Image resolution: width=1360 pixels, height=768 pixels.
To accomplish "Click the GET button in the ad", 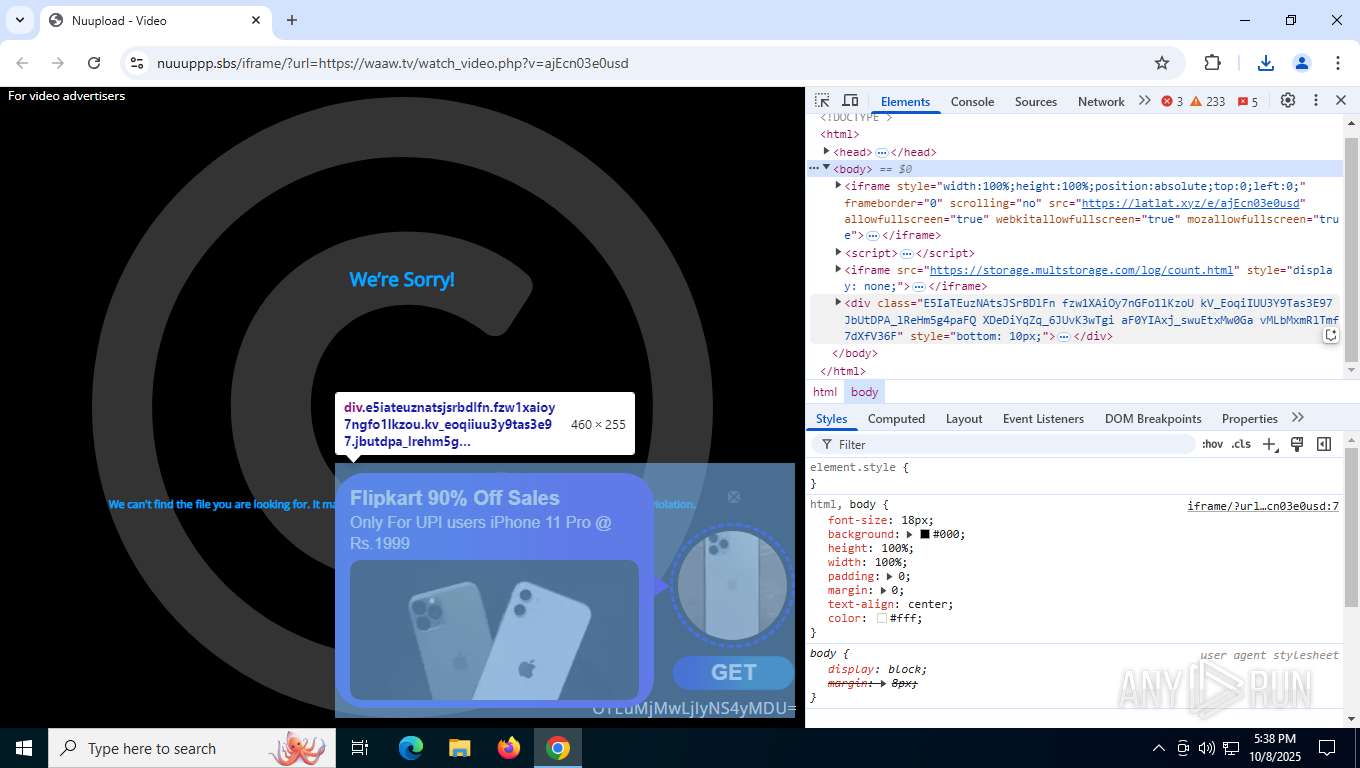I will click(733, 673).
